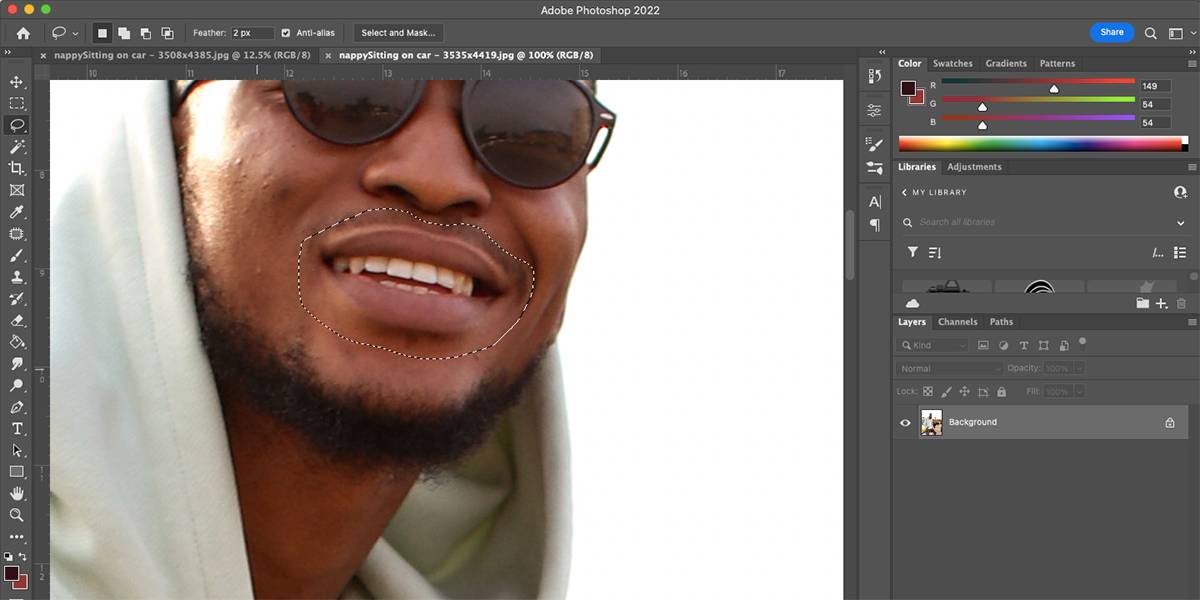Select the Move tool

(x=16, y=82)
